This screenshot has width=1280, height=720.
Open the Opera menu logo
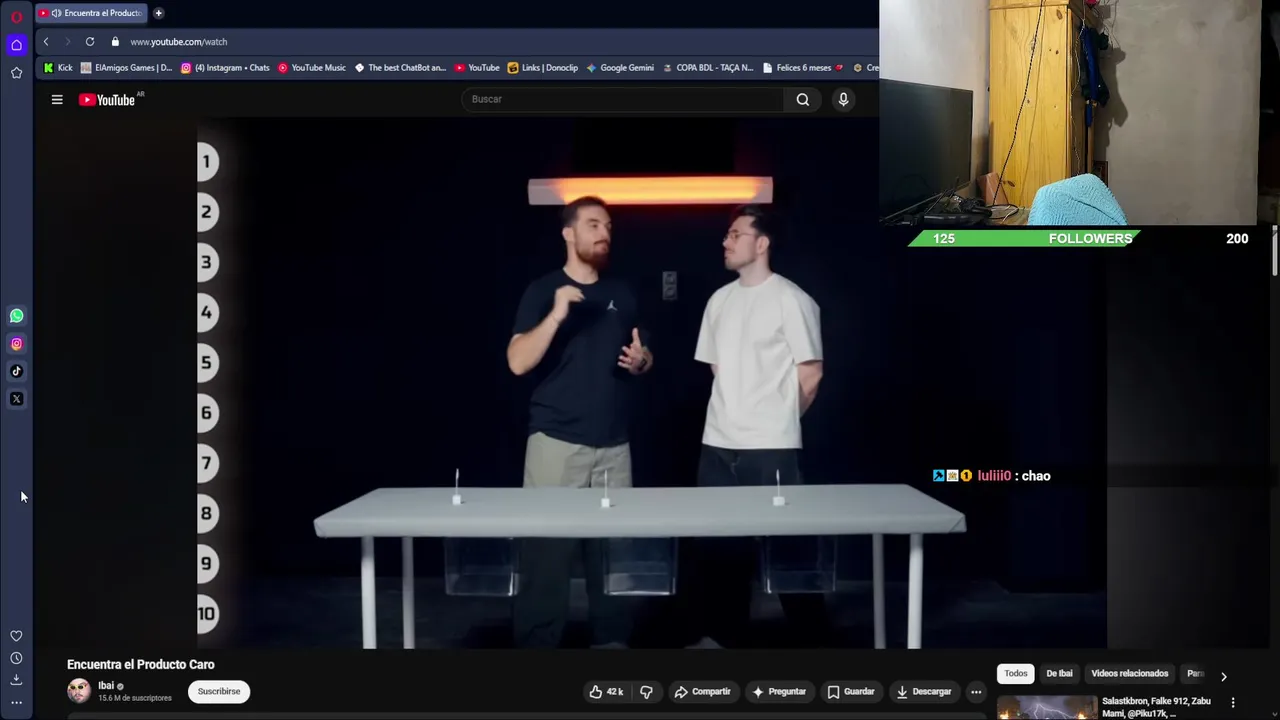coord(16,17)
